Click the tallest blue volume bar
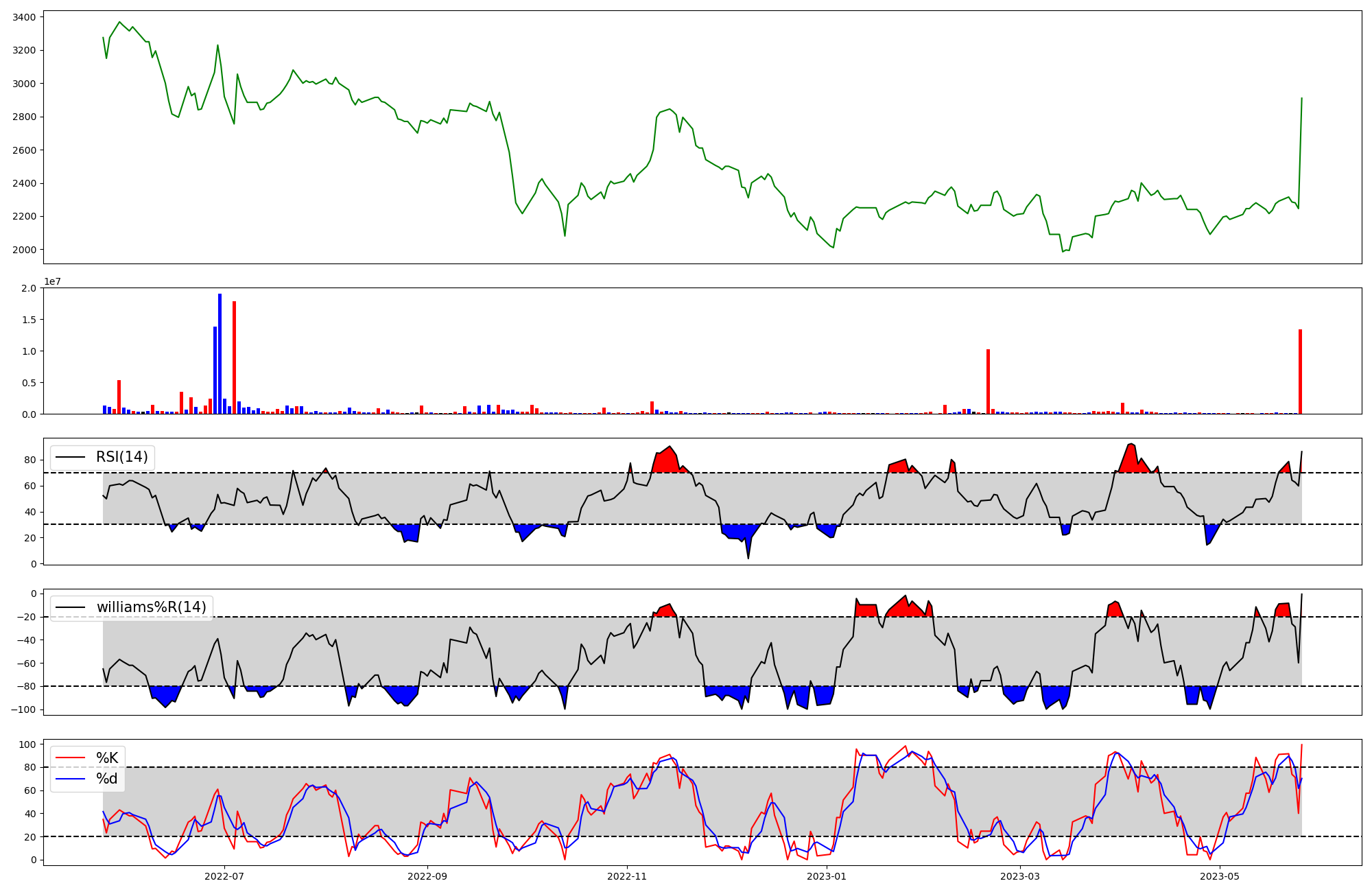This screenshot has height=892, width=1372. [220, 353]
